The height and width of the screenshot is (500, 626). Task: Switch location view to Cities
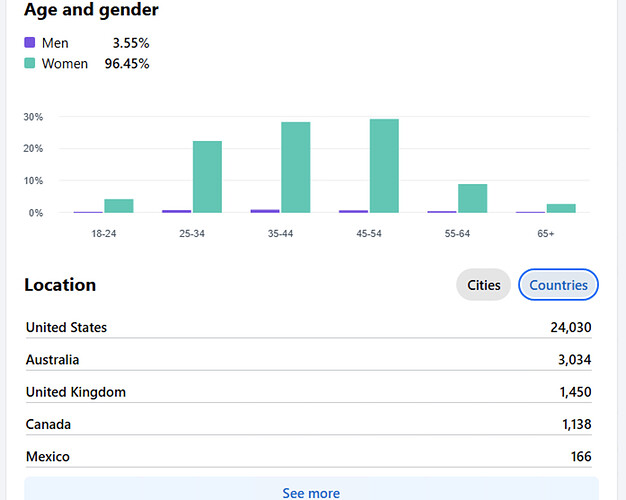(483, 285)
